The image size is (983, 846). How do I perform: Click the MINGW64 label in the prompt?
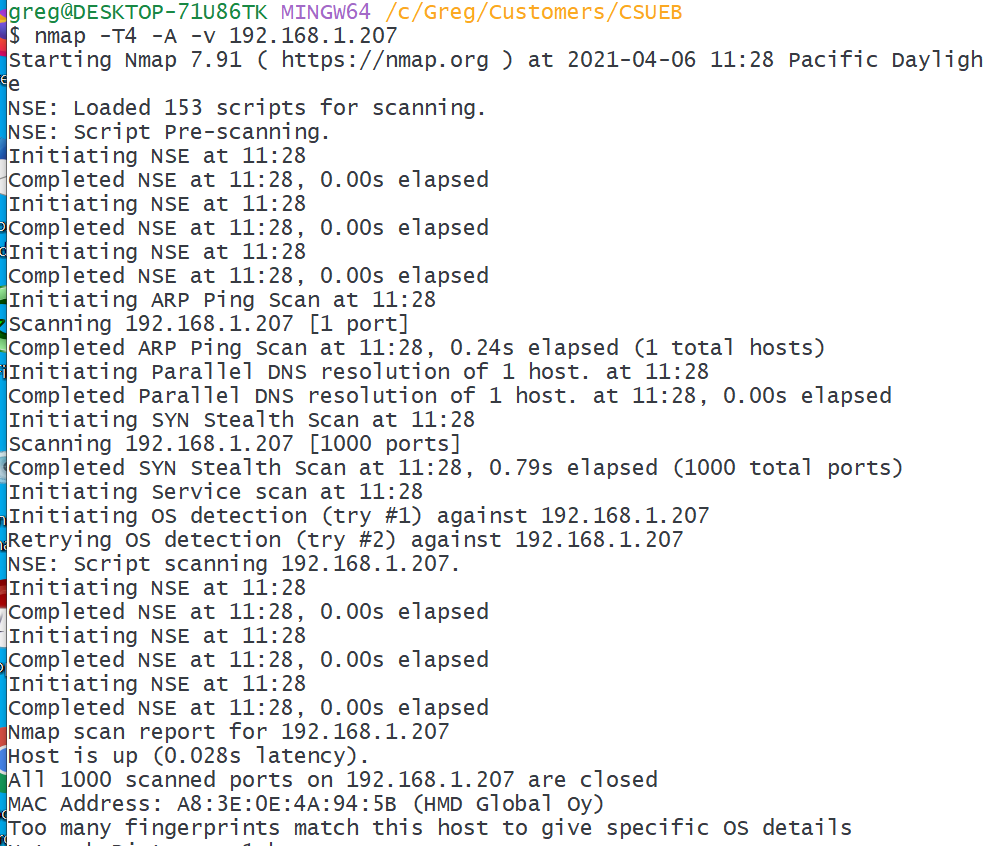pyautogui.click(x=326, y=12)
